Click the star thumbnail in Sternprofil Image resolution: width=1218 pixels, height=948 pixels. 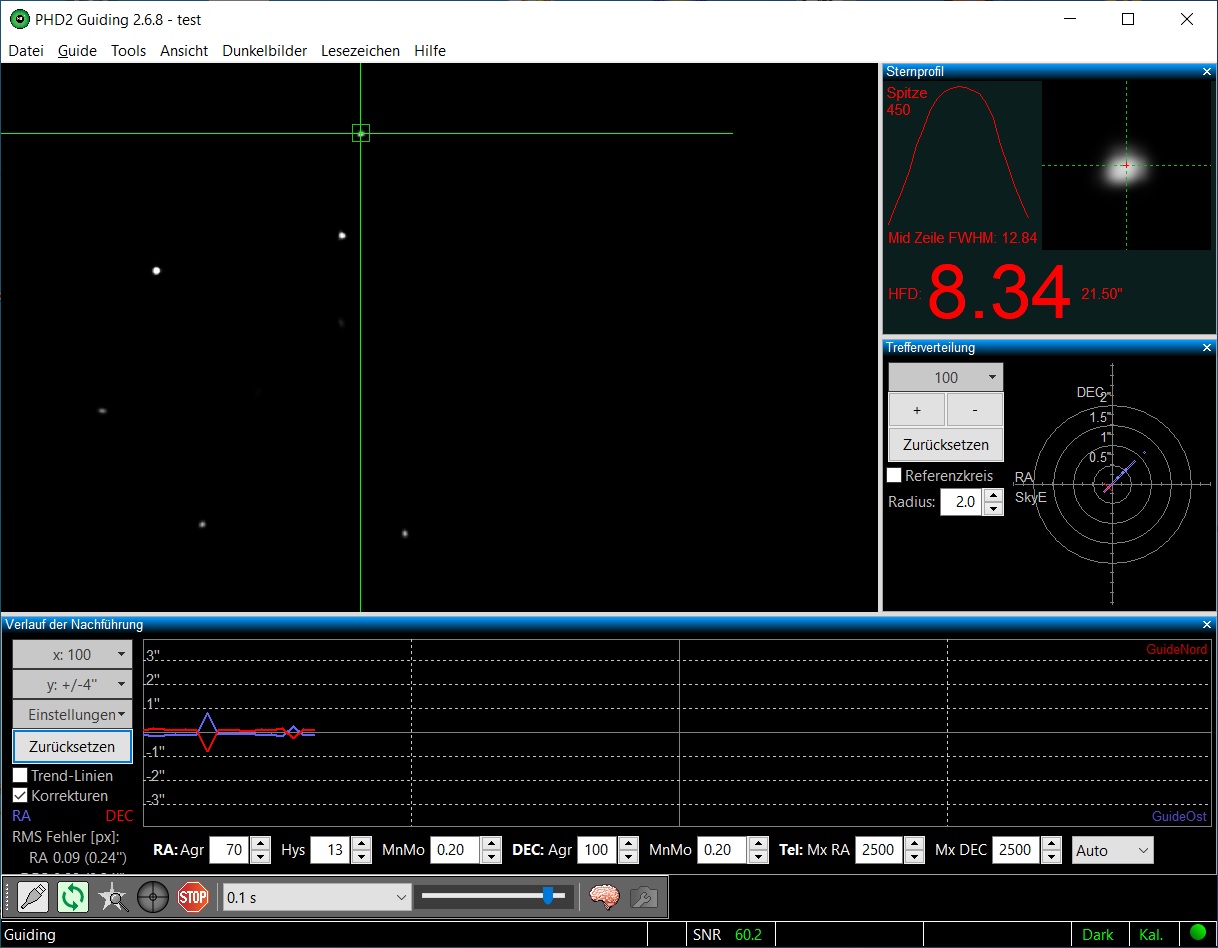(x=1127, y=165)
